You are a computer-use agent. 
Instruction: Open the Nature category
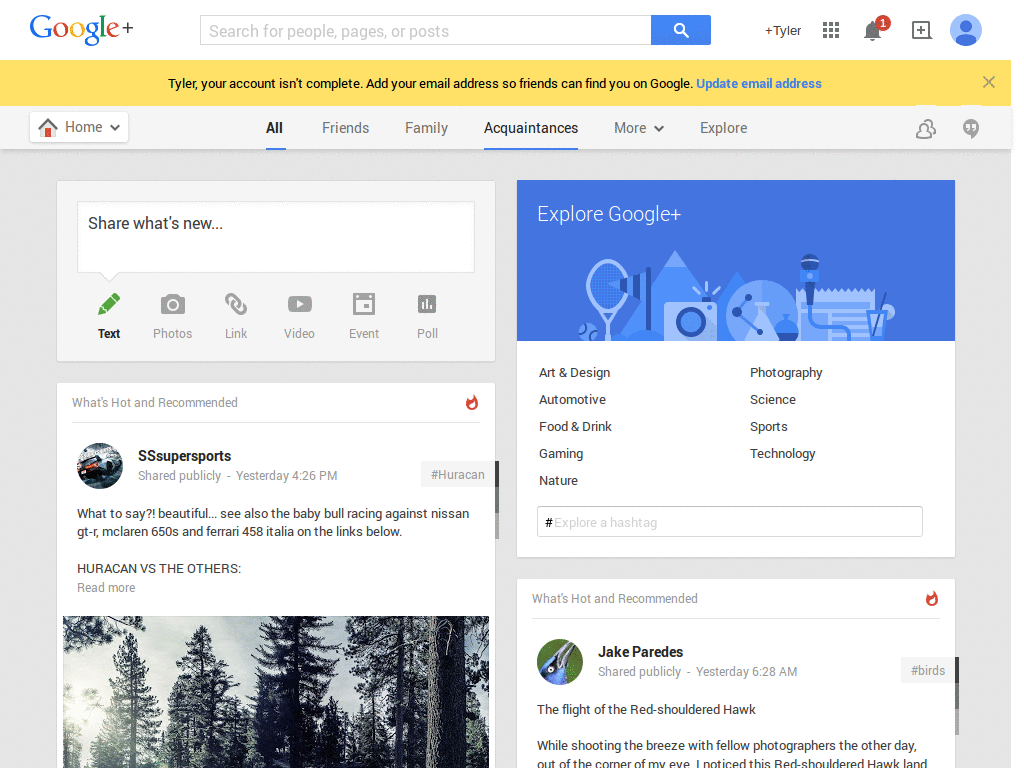pos(558,480)
